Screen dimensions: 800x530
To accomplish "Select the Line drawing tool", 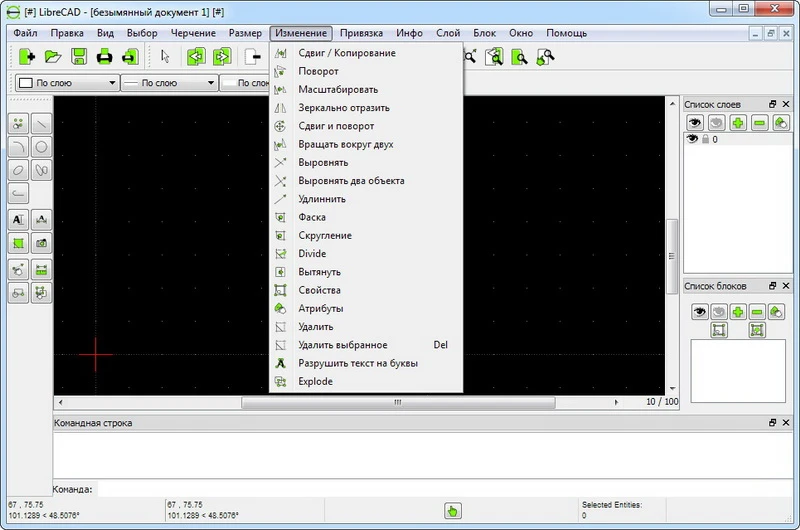I will tap(42, 123).
